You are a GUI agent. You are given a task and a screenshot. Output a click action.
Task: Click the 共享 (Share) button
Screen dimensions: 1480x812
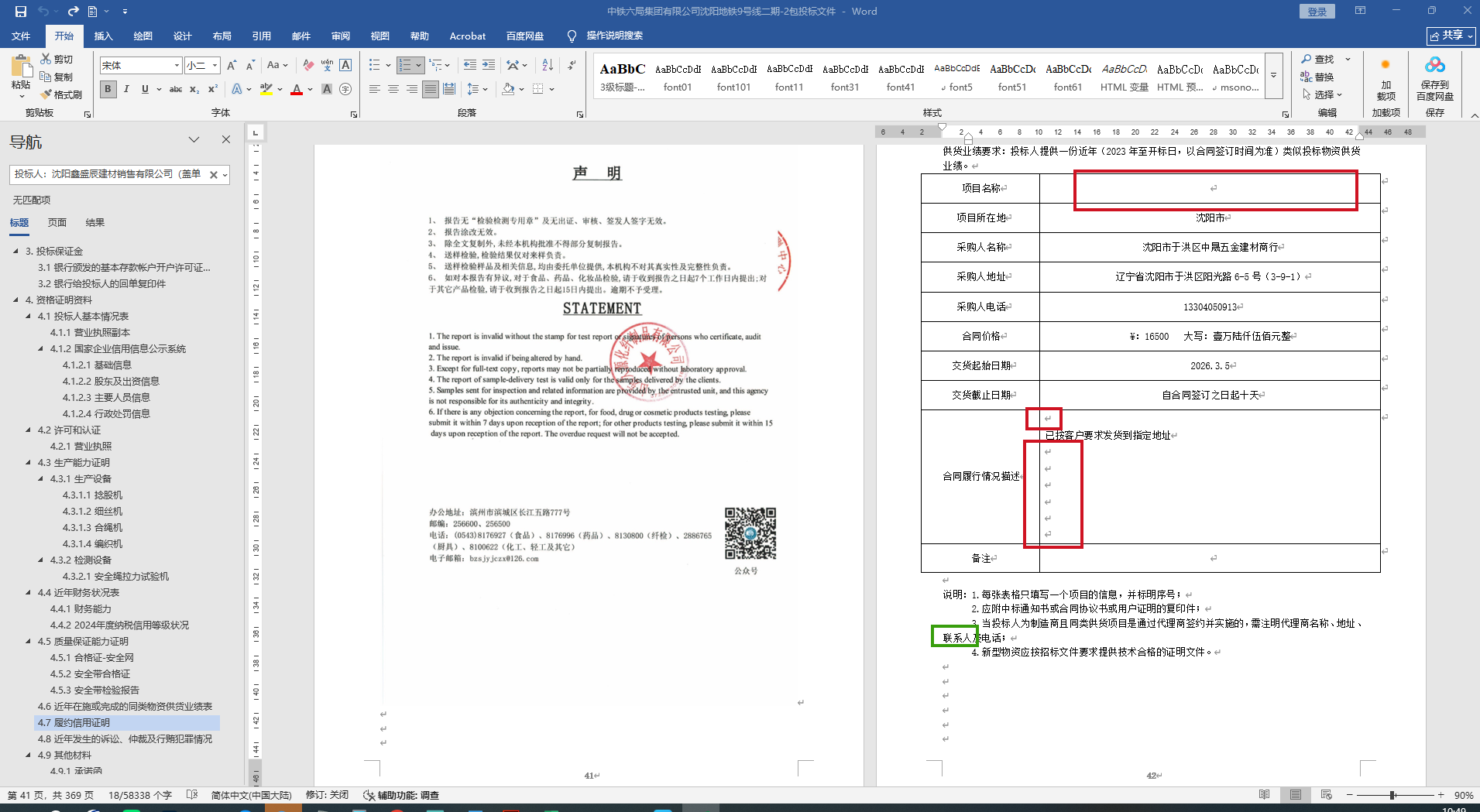pos(1451,36)
